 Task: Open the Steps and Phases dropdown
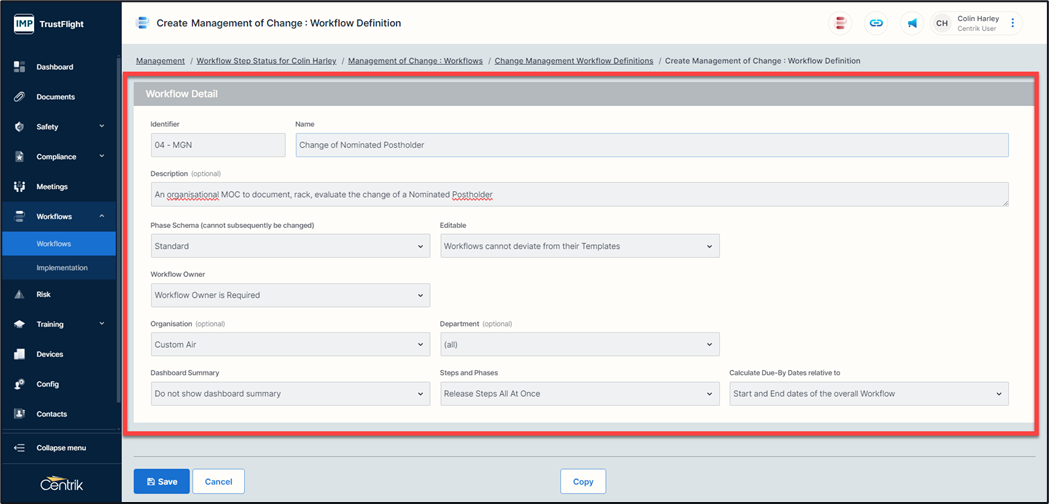580,394
